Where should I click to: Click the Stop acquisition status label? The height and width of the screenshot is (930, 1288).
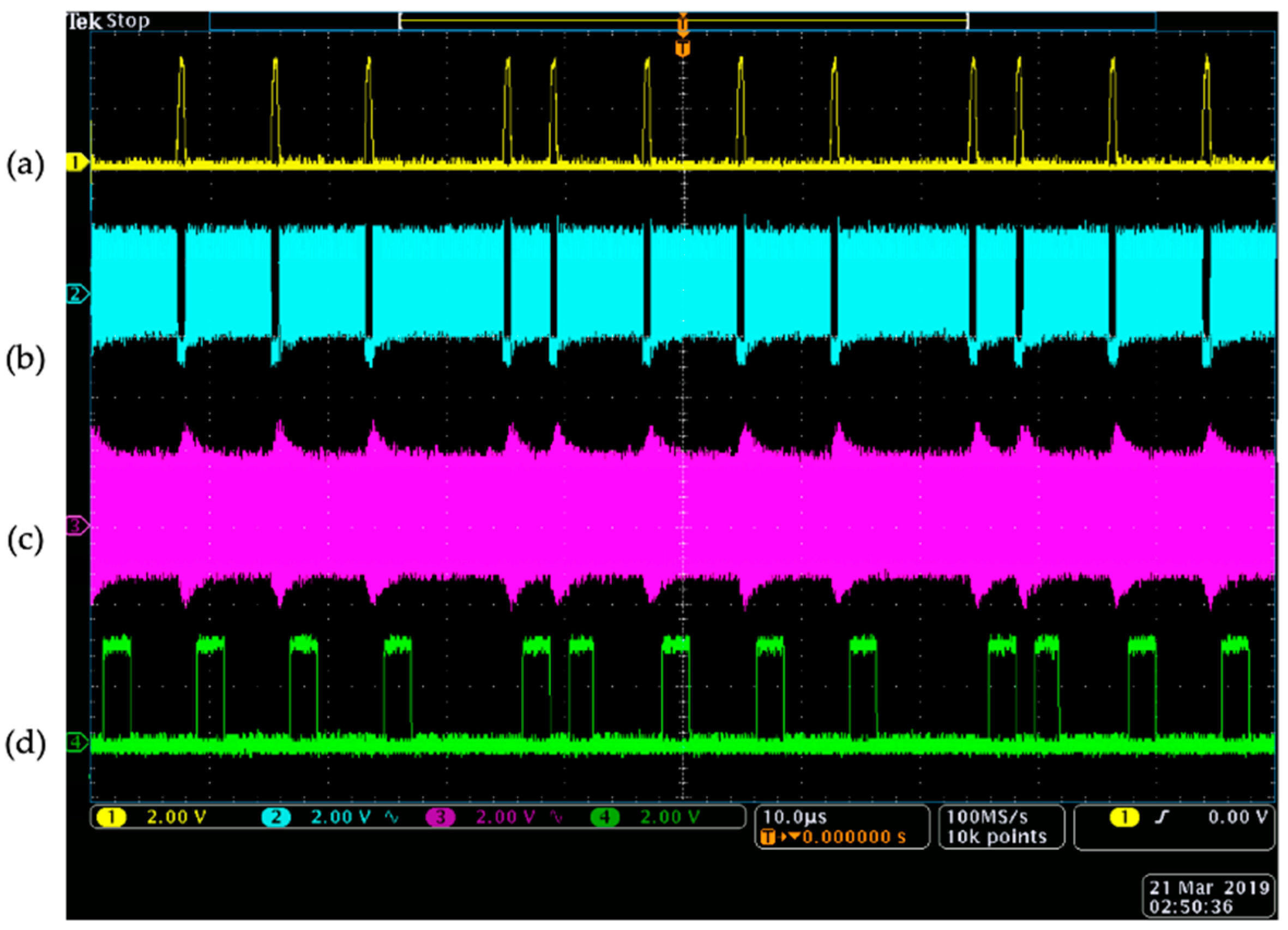(x=128, y=21)
